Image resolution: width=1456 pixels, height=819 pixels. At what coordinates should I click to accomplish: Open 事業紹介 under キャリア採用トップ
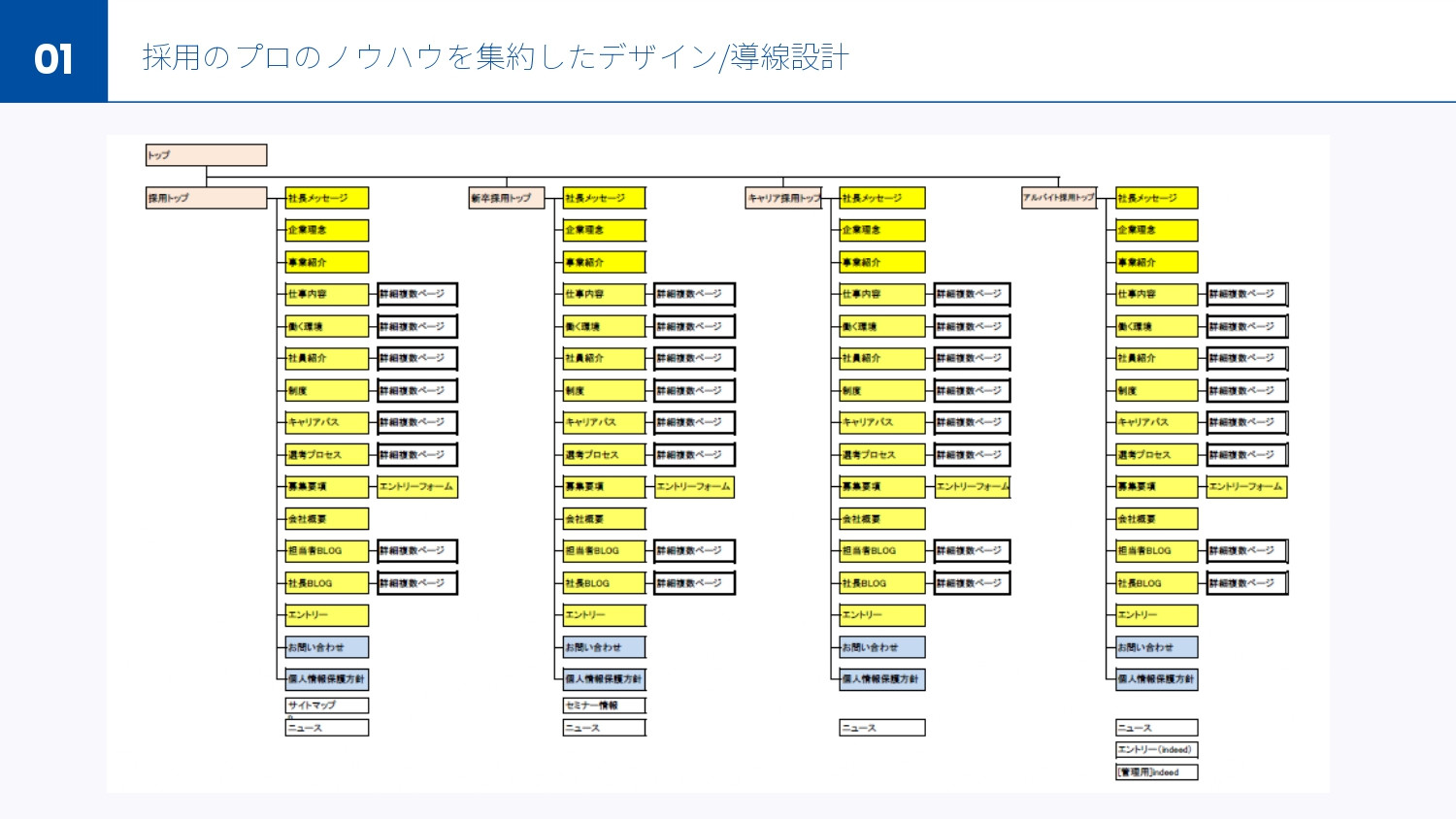point(880,262)
